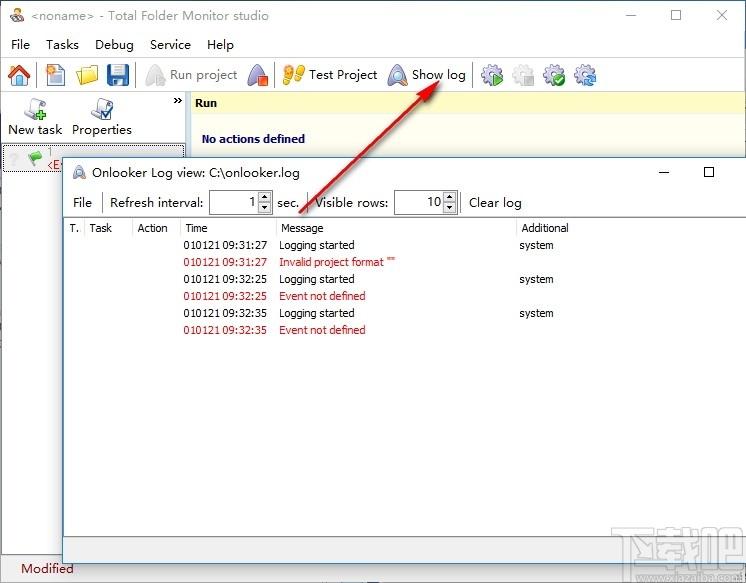Viewport: 746px width, 583px height.
Task: Click the Home icon in toolbar
Action: click(x=19, y=75)
